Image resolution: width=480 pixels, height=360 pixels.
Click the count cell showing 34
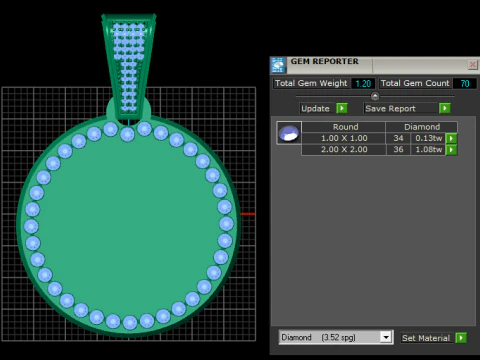click(398, 138)
